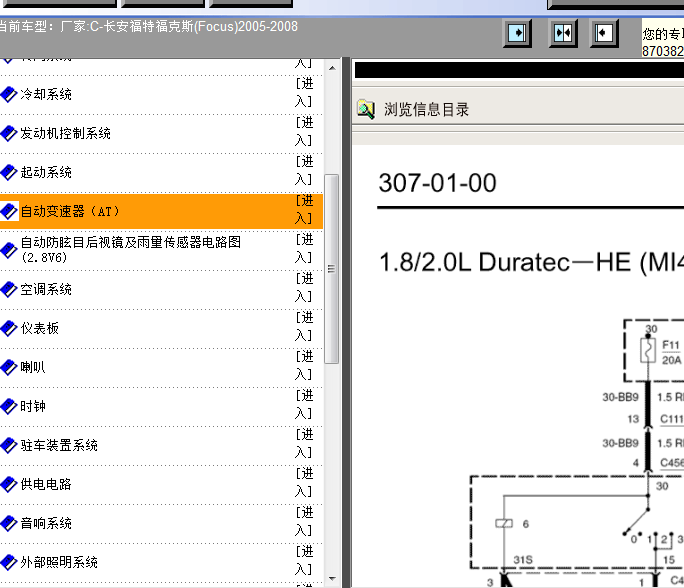The image size is (684, 588).
Task: Click the book icon beside 自动防眩目后视镜
Action: pyautogui.click(x=9, y=250)
